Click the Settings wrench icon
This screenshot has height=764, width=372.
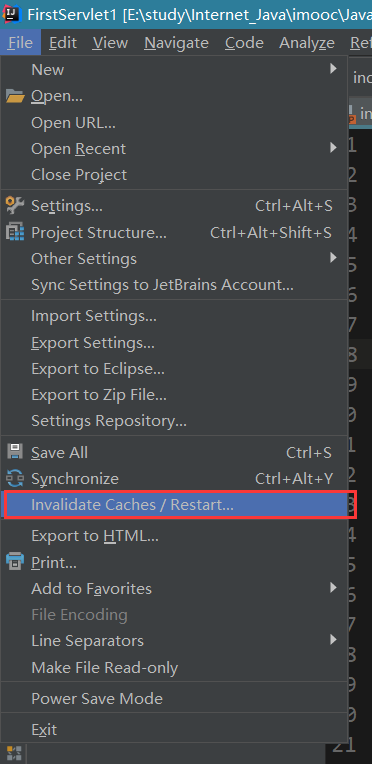pos(15,206)
